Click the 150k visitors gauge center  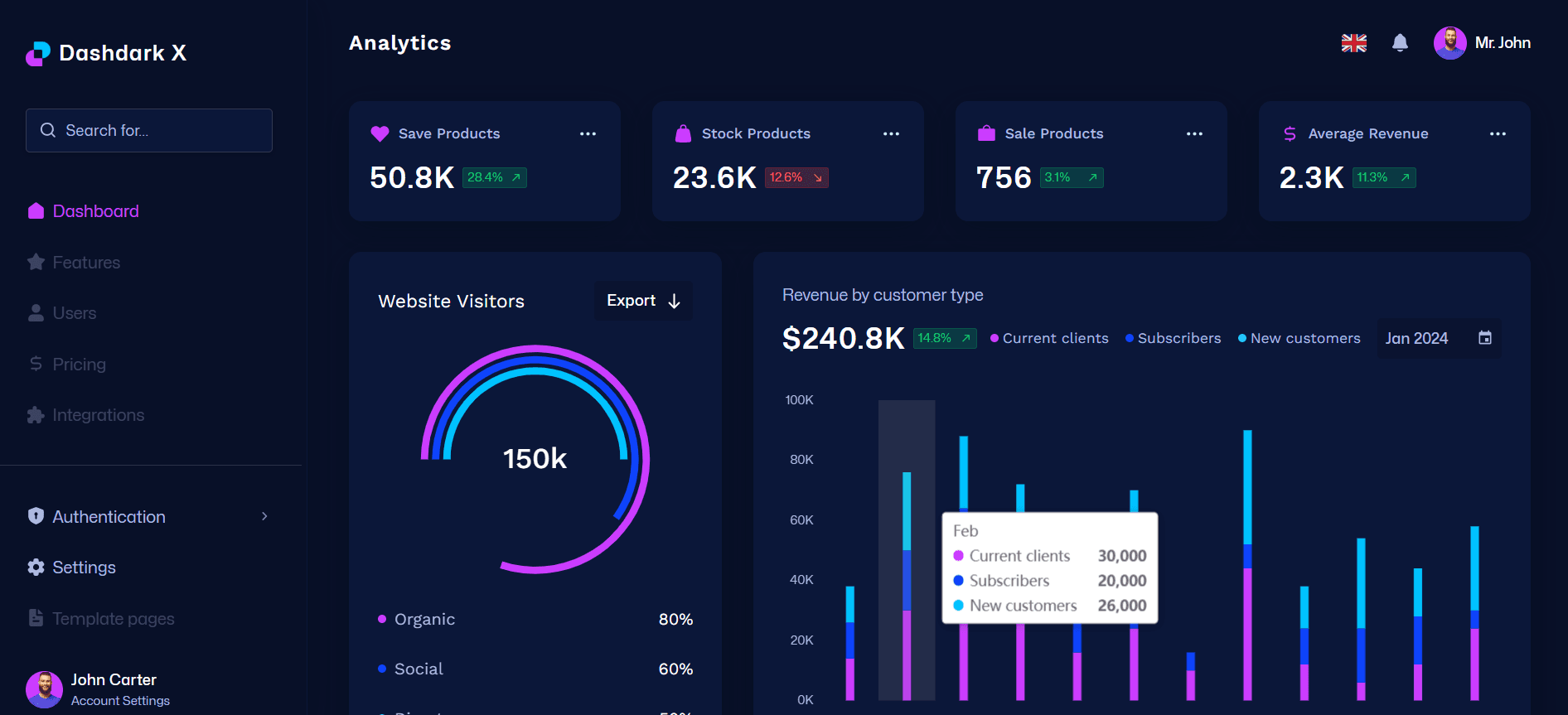coord(535,458)
